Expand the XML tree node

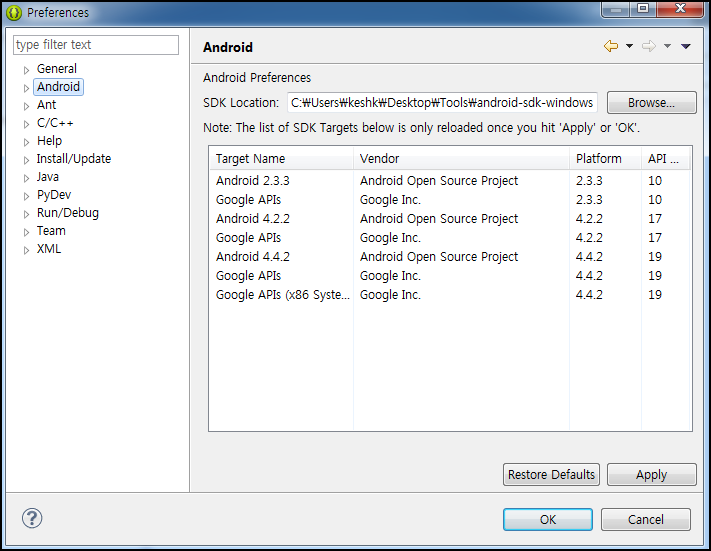click(26, 250)
